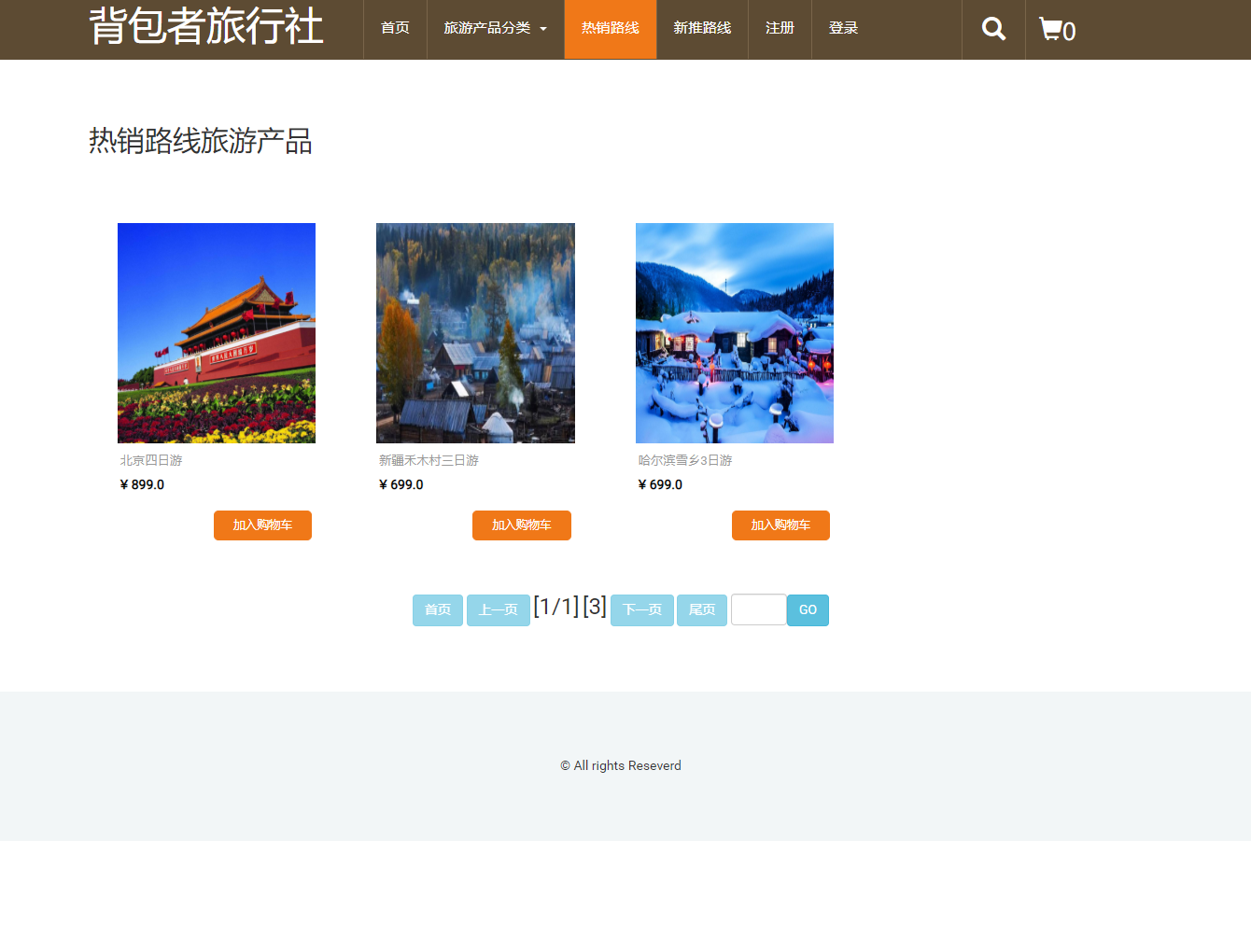Image resolution: width=1251 pixels, height=952 pixels.
Task: Open the 哈尔滨雪乡3日游 thumbnail image
Action: tap(734, 332)
